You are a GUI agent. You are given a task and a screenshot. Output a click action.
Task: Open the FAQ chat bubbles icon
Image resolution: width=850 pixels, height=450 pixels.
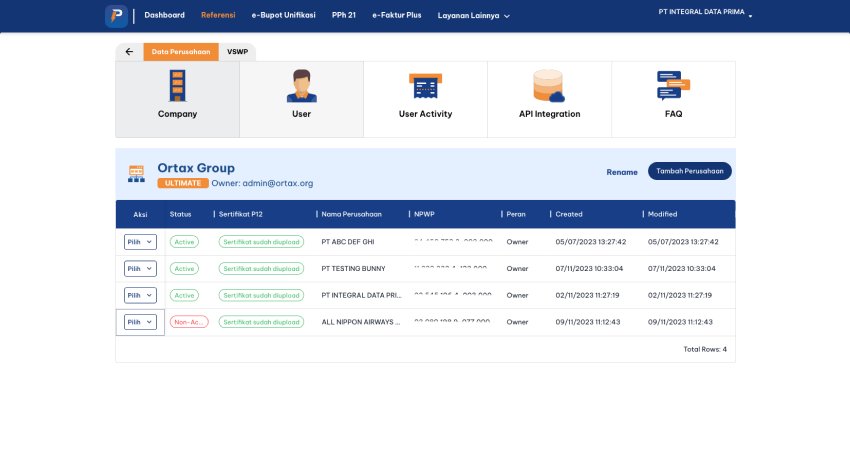pos(673,86)
